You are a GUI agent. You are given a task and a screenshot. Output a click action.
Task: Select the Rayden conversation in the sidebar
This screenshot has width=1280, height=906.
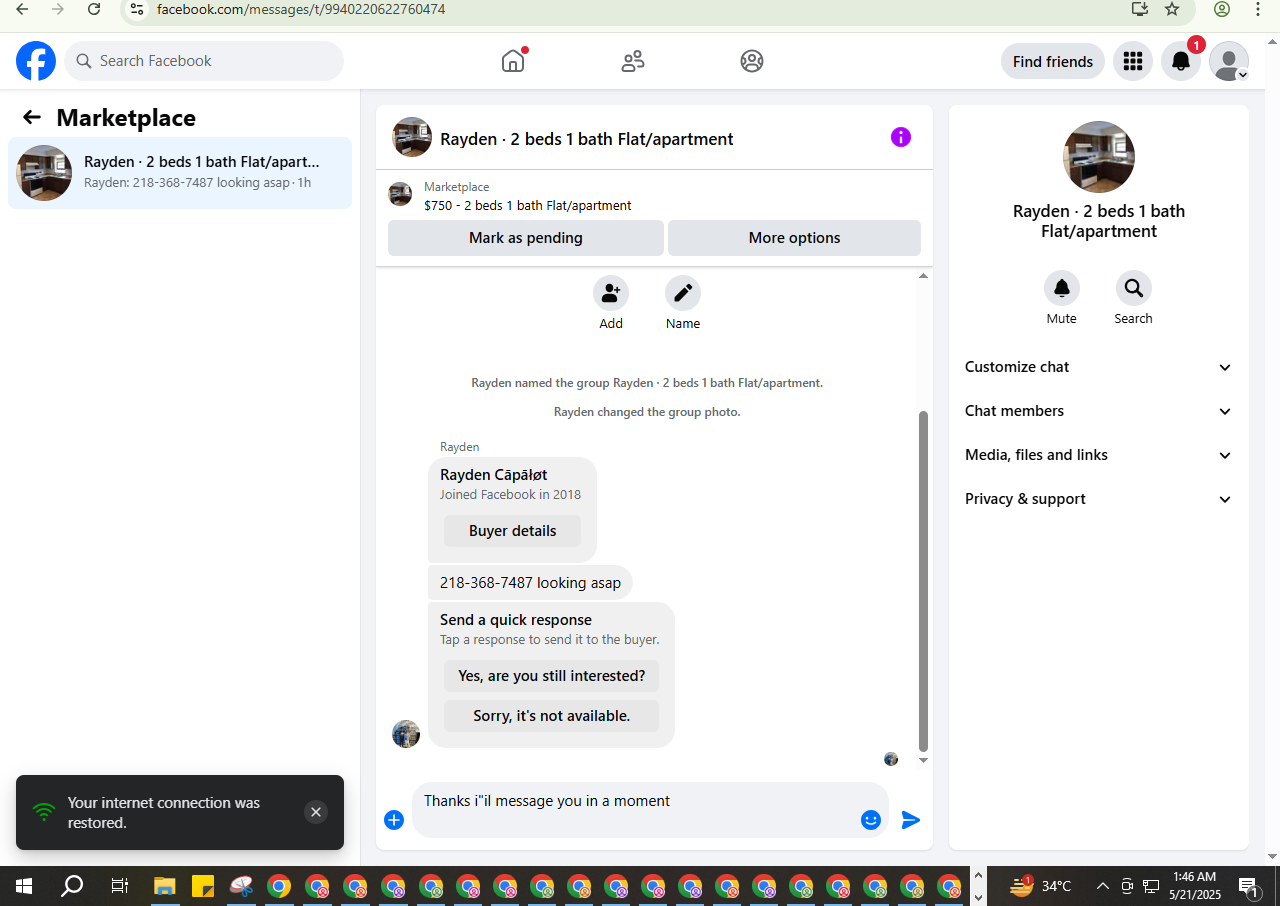pos(180,173)
